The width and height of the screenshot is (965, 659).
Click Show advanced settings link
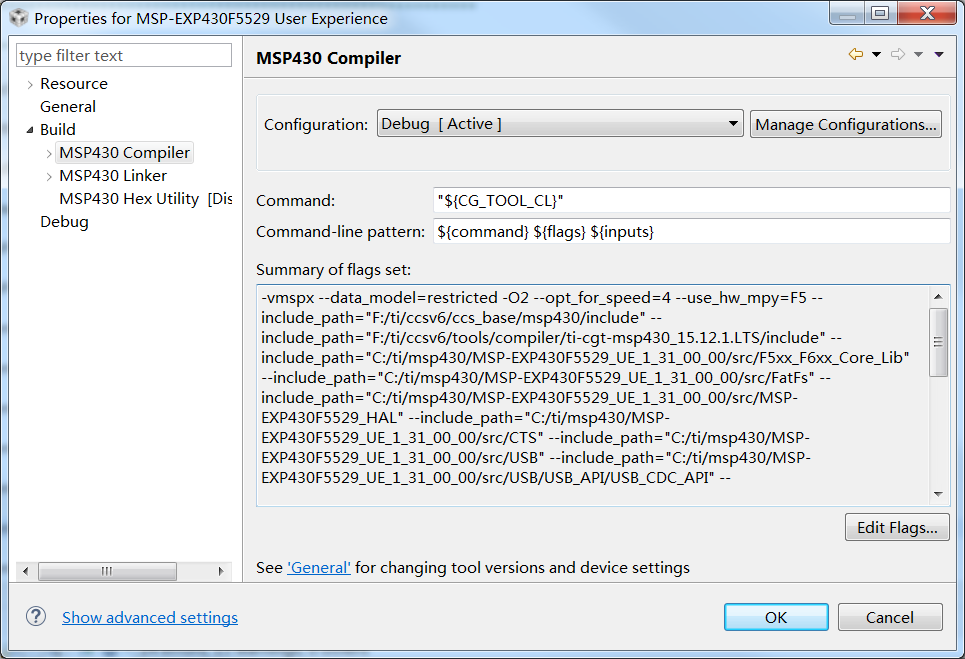(150, 618)
